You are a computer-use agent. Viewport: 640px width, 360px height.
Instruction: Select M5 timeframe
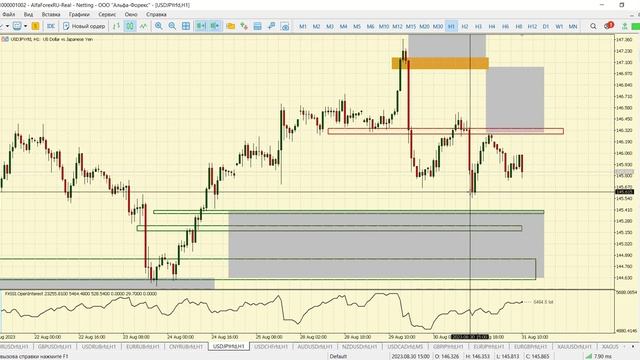tap(357, 26)
